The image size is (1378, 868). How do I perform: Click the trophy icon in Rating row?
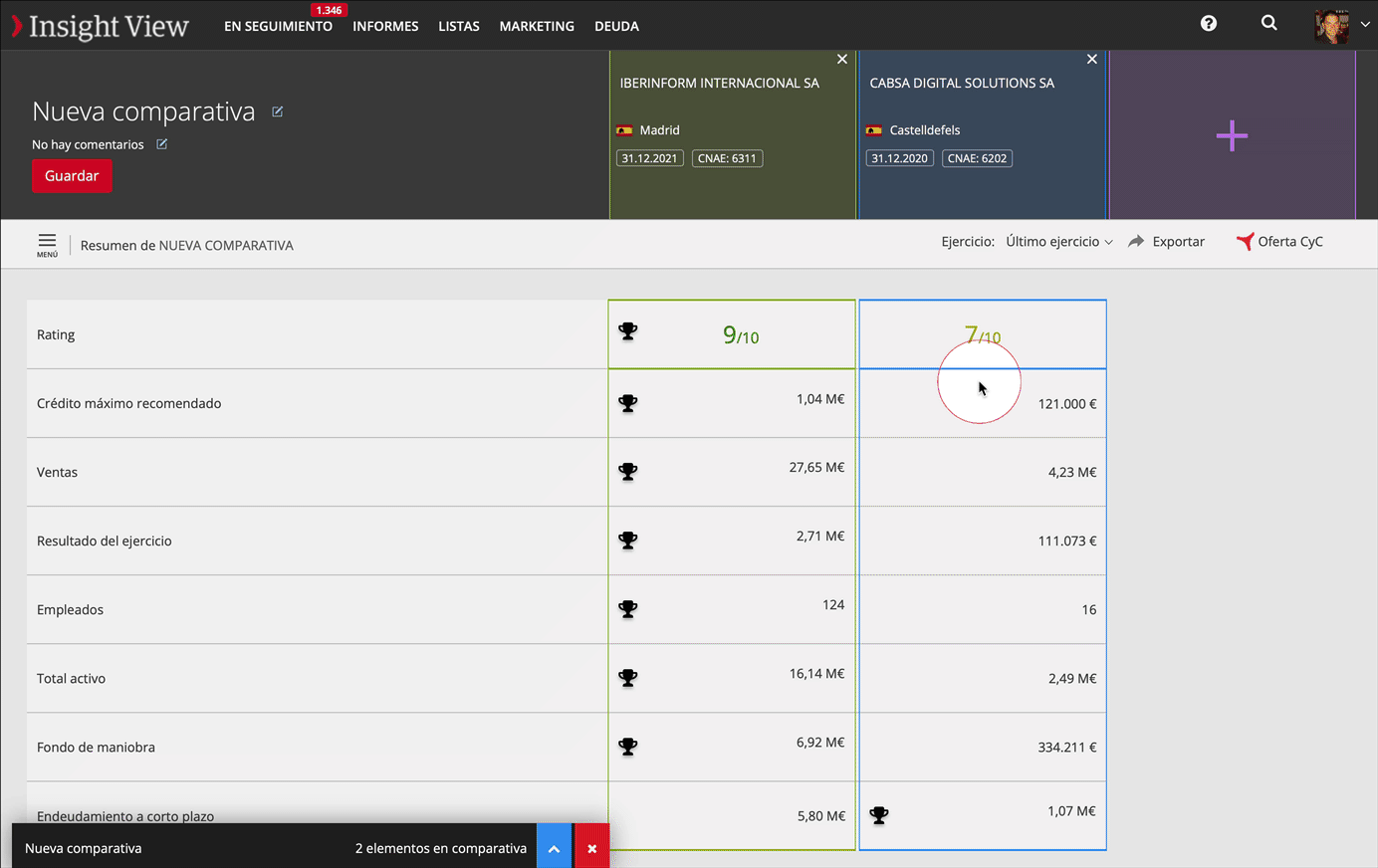pyautogui.click(x=628, y=331)
